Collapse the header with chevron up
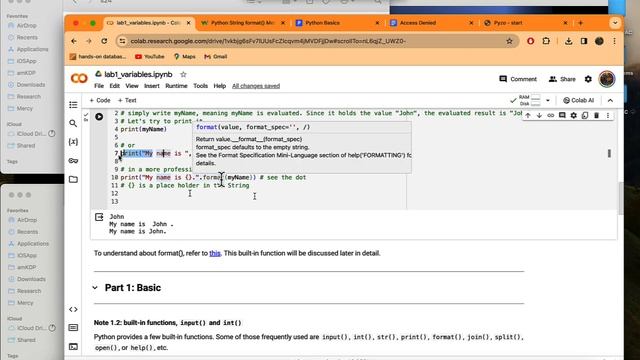This screenshot has height=360, width=640. click(x=610, y=100)
